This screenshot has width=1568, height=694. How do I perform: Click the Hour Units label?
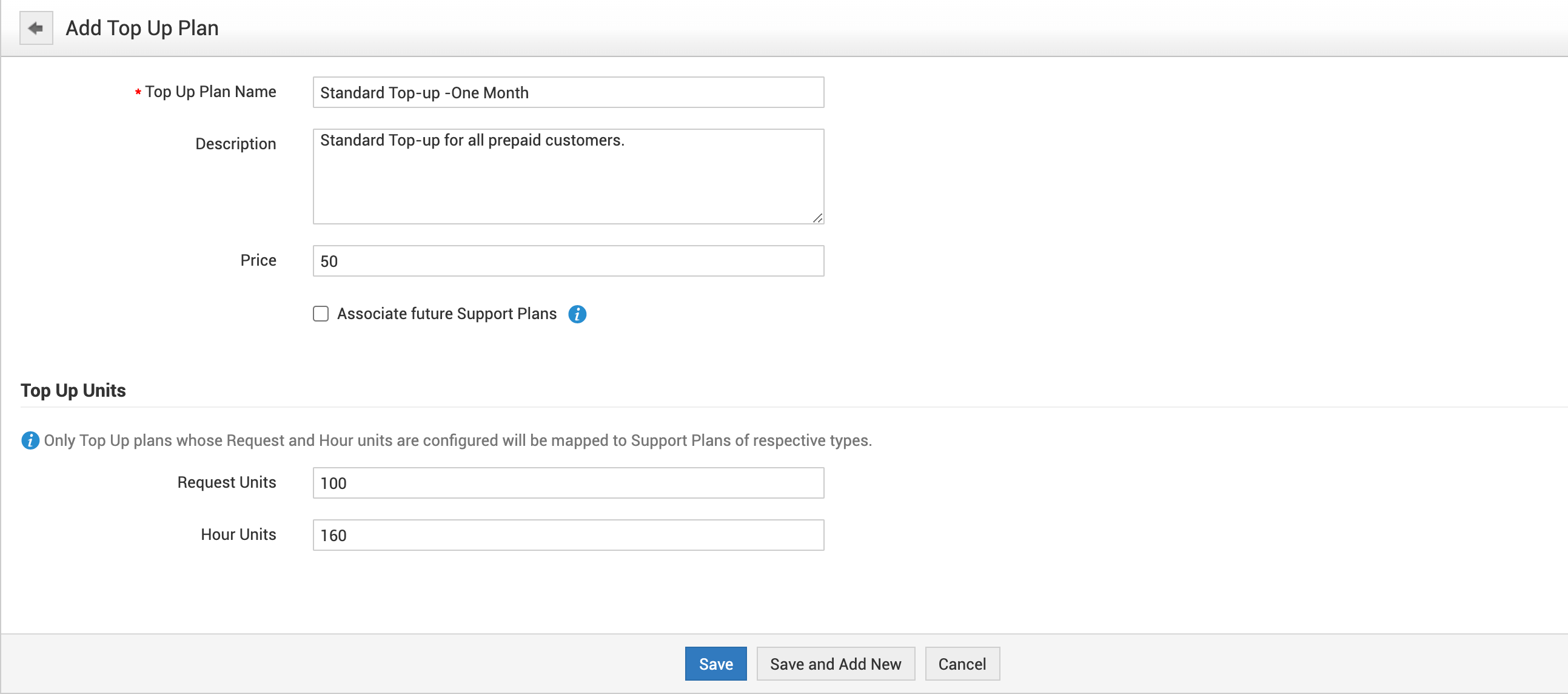[238, 534]
